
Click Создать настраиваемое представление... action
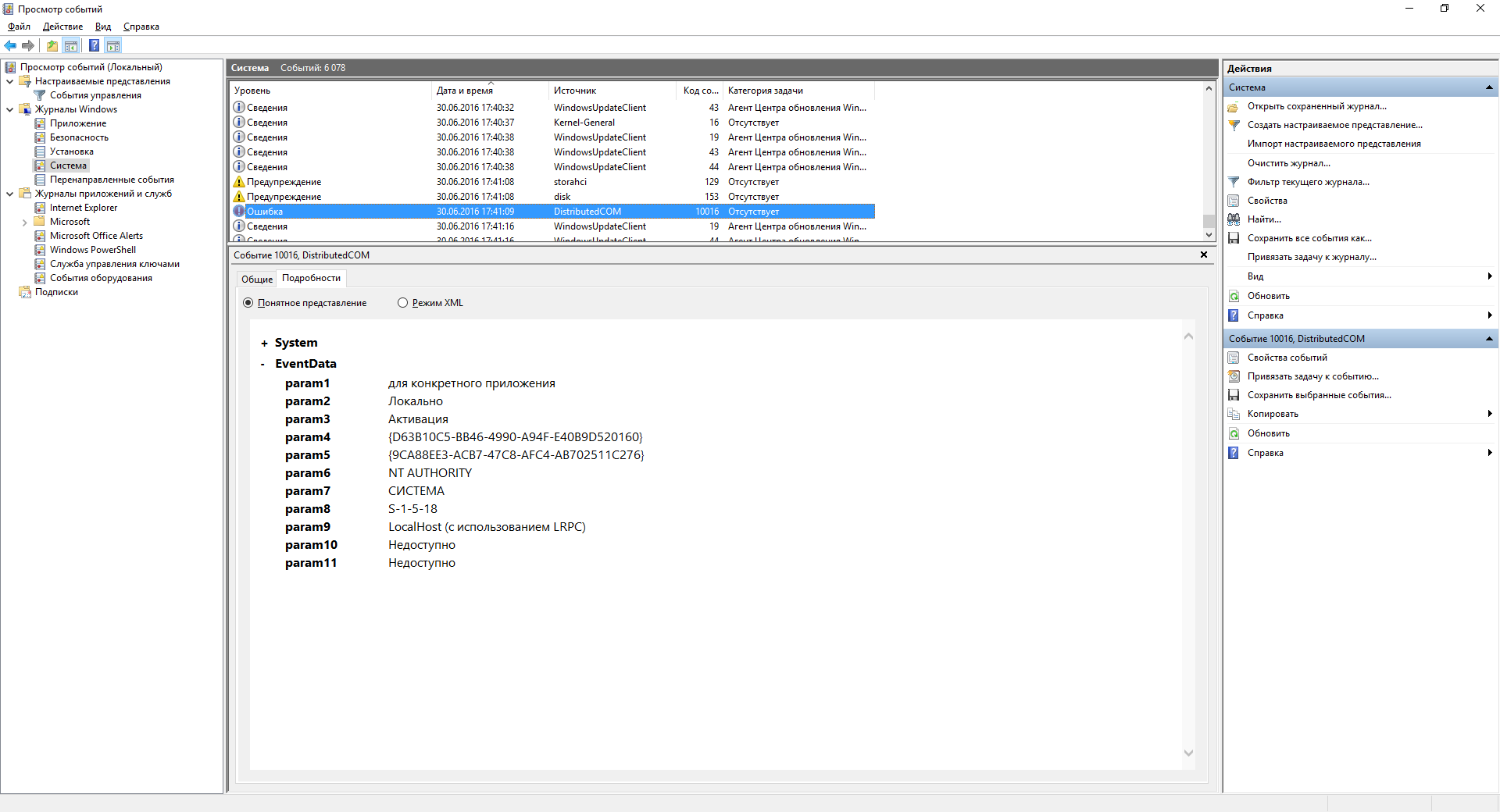(1334, 125)
